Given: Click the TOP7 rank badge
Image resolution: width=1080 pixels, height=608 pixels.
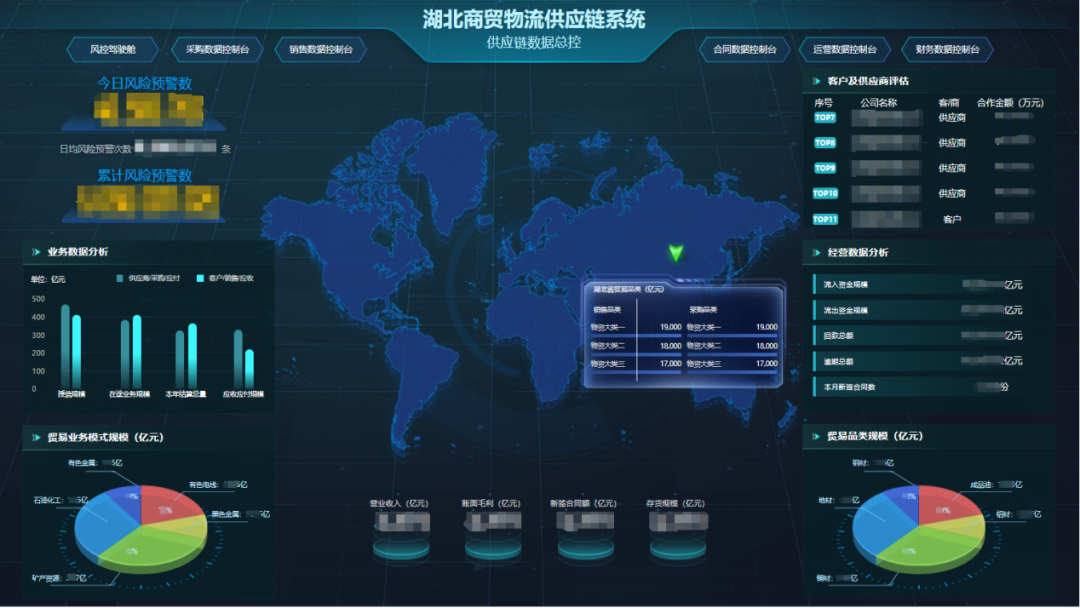Looking at the screenshot, I should click(x=825, y=118).
